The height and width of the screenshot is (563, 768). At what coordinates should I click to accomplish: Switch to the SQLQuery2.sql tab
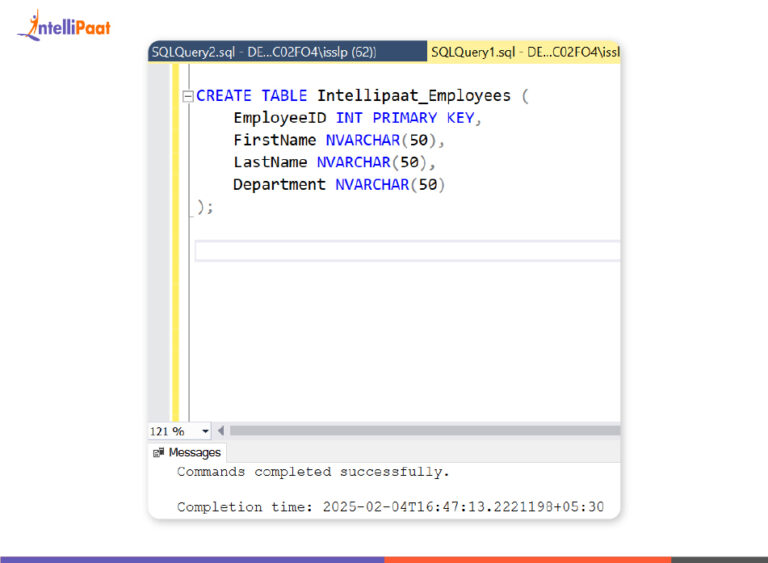[x=288, y=52]
